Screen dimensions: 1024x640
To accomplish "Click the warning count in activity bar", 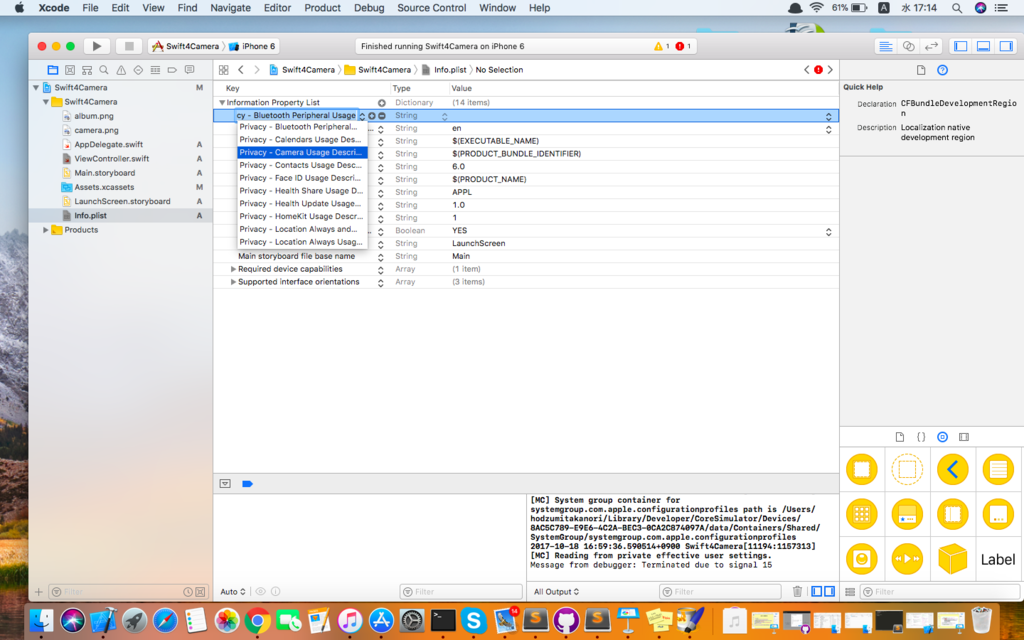I will [662, 46].
